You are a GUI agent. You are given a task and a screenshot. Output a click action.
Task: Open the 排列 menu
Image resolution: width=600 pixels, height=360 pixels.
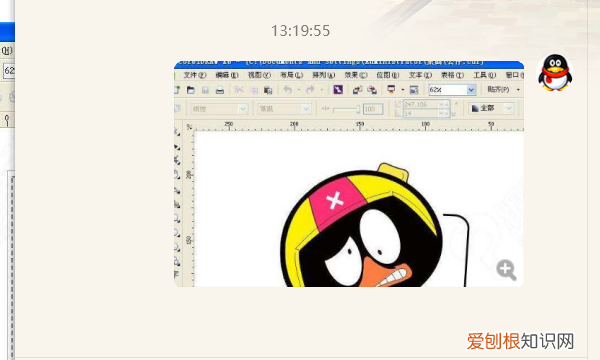(323, 75)
